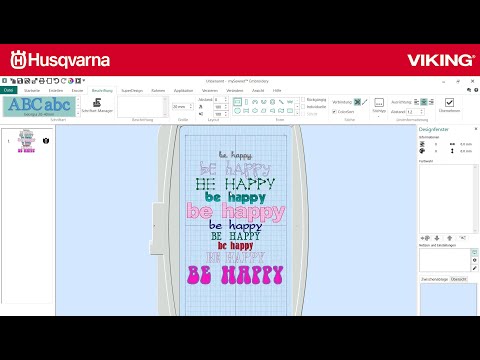Select the arch-over lettering shape
Image resolution: width=480 pixels, height=360 pixels.
tap(255, 102)
